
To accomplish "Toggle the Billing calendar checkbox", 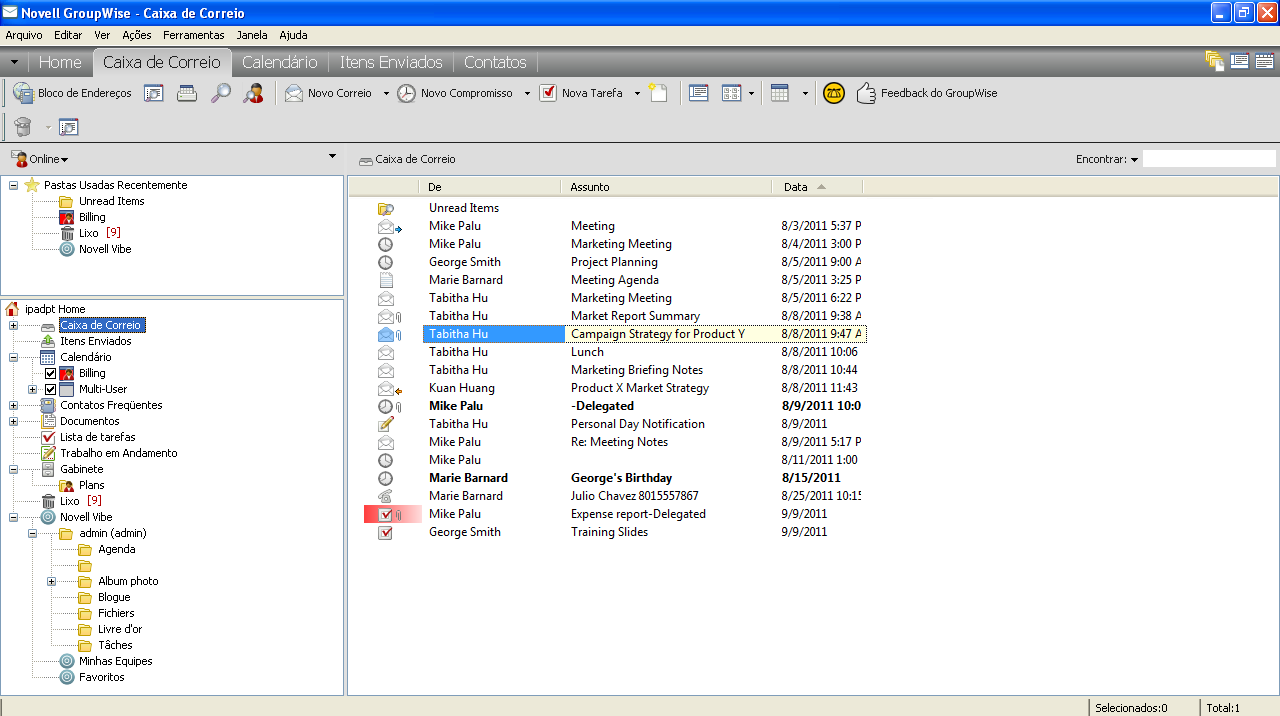I will (x=51, y=373).
